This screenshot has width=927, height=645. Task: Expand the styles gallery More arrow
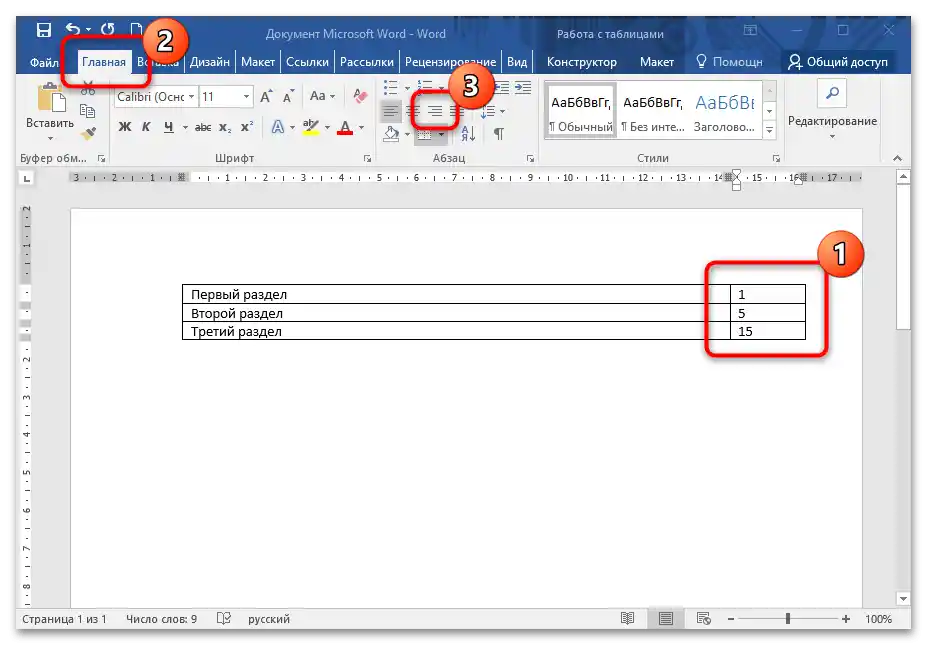coord(769,131)
